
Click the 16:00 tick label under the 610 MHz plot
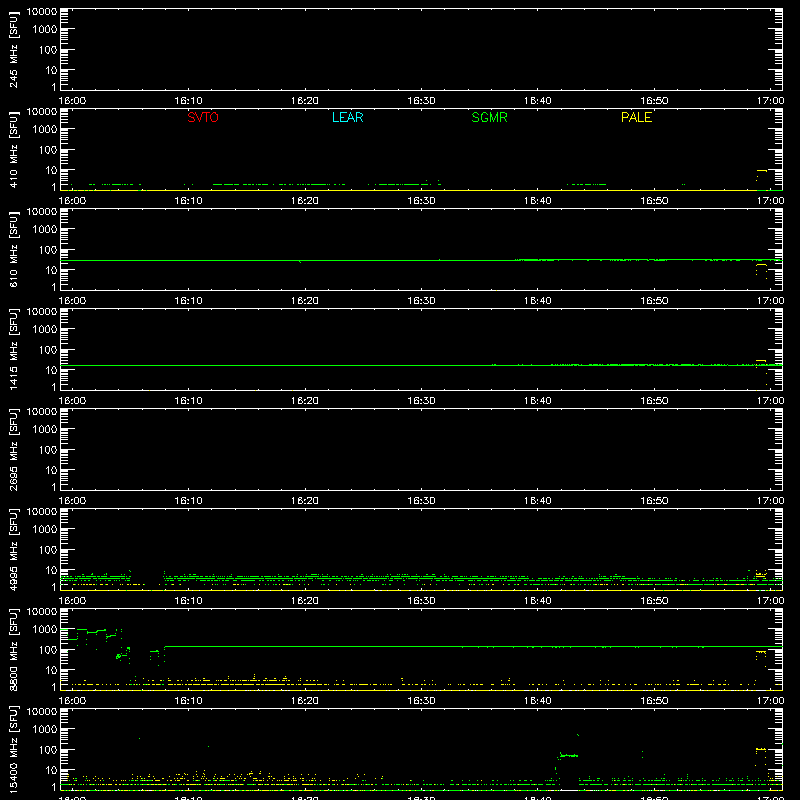[x=72, y=301]
